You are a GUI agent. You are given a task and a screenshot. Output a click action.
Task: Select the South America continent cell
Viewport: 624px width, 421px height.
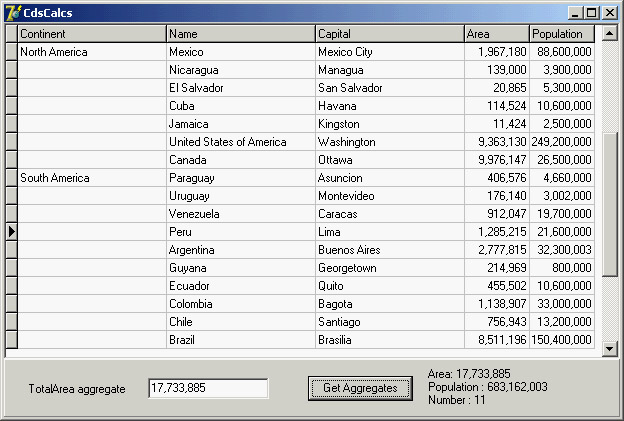click(x=92, y=178)
